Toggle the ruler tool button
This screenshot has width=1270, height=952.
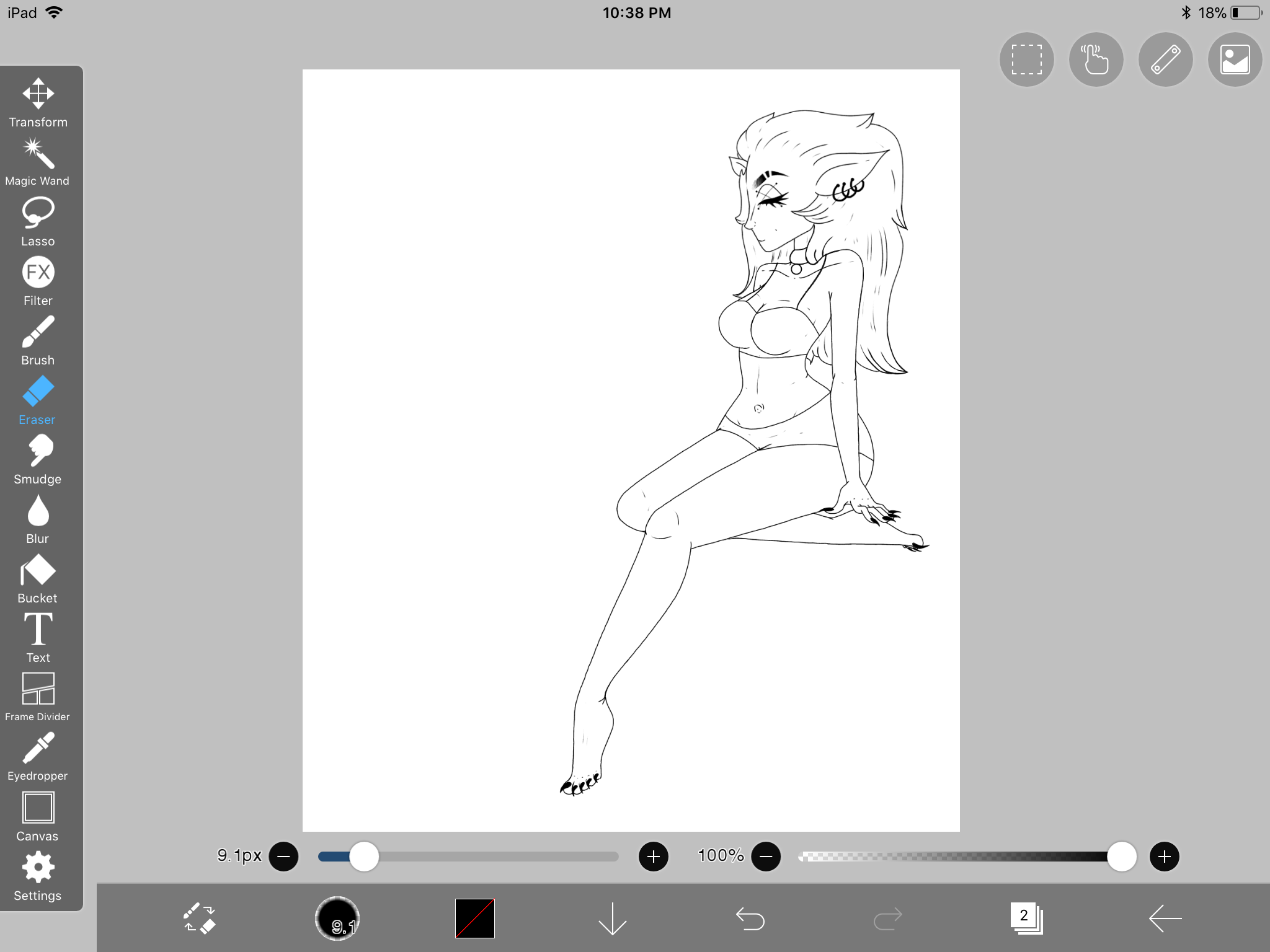pyautogui.click(x=1165, y=59)
